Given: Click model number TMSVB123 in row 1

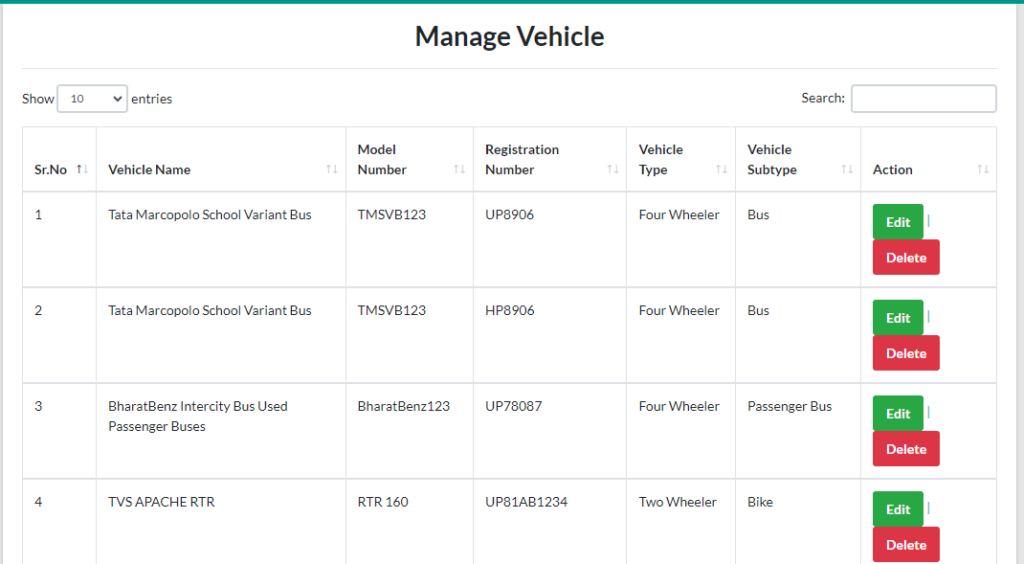Looking at the screenshot, I should 392,215.
